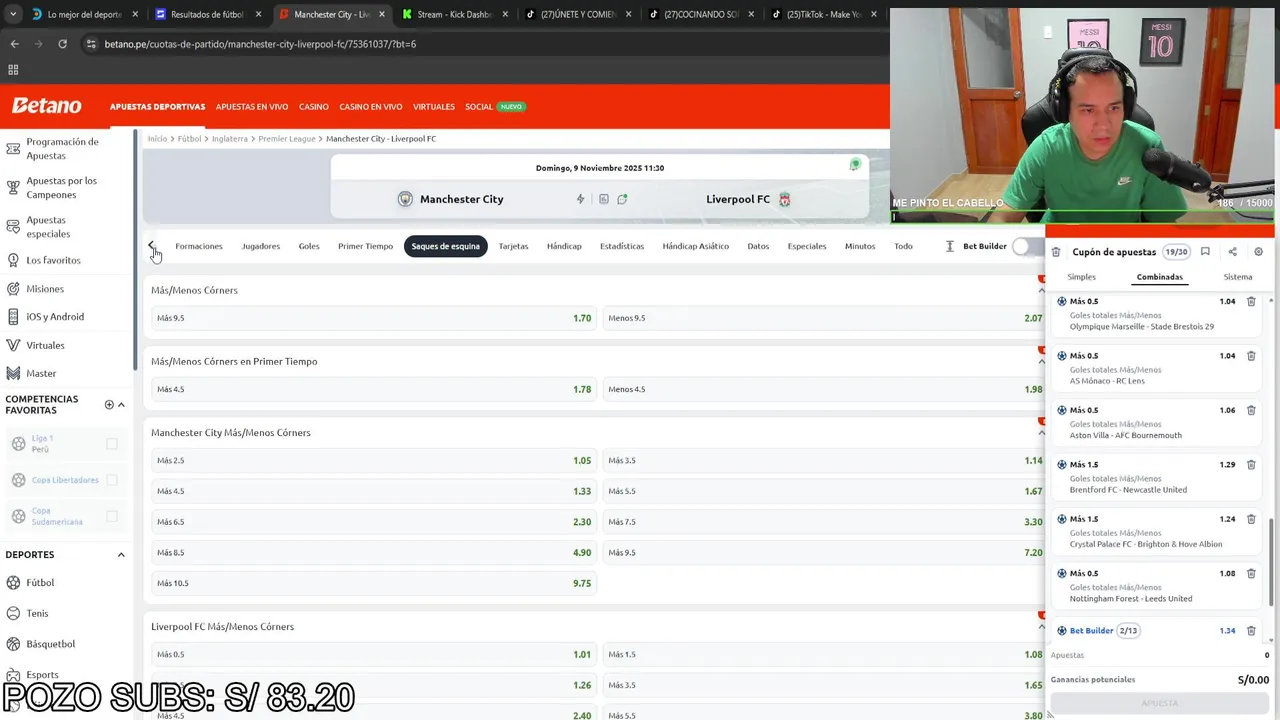Open Fútbol in the sports sidebar

[40, 582]
